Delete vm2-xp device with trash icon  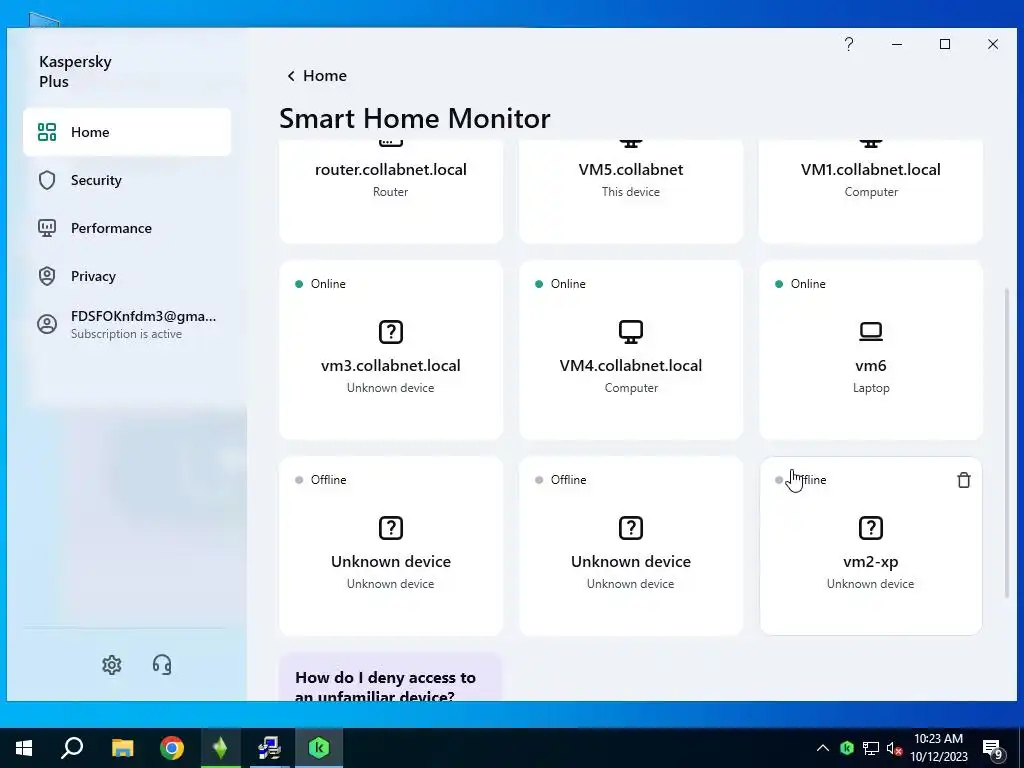click(964, 480)
